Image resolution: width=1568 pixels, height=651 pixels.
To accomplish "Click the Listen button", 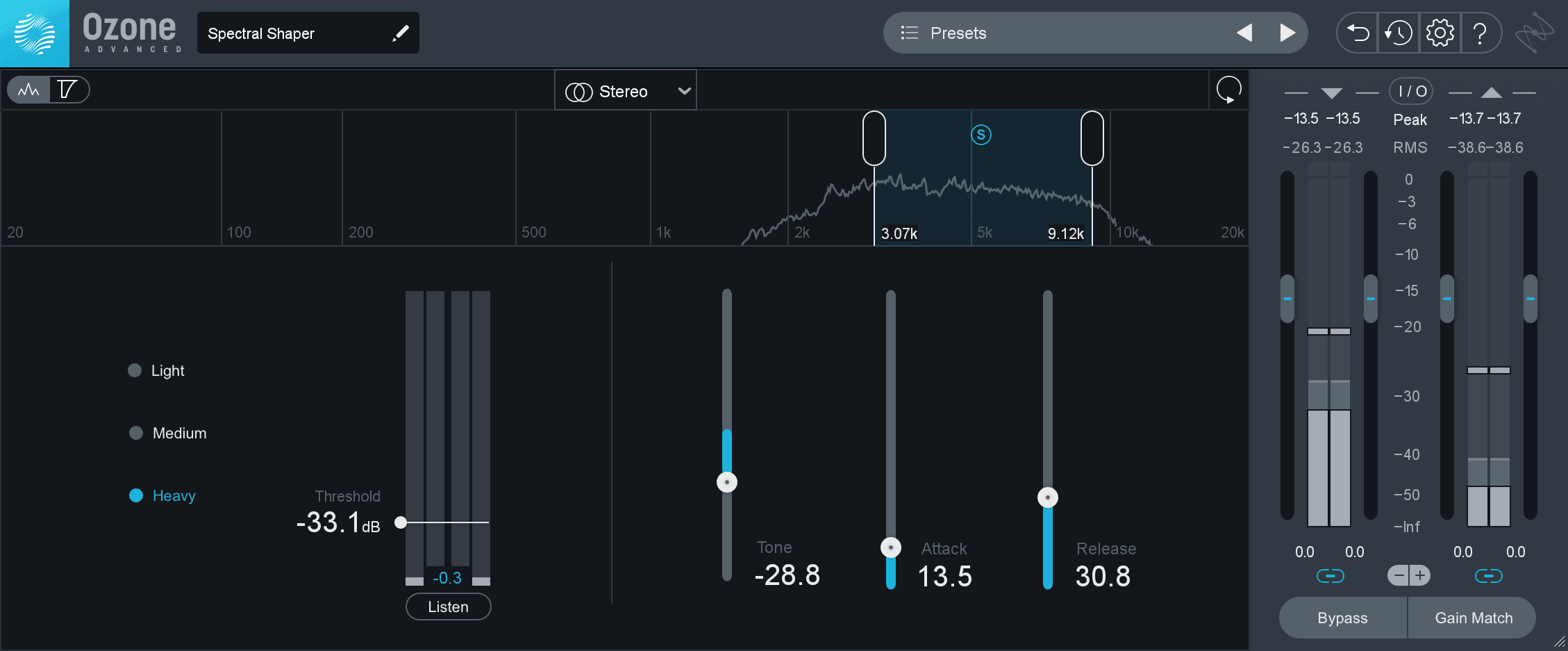I will click(x=448, y=607).
